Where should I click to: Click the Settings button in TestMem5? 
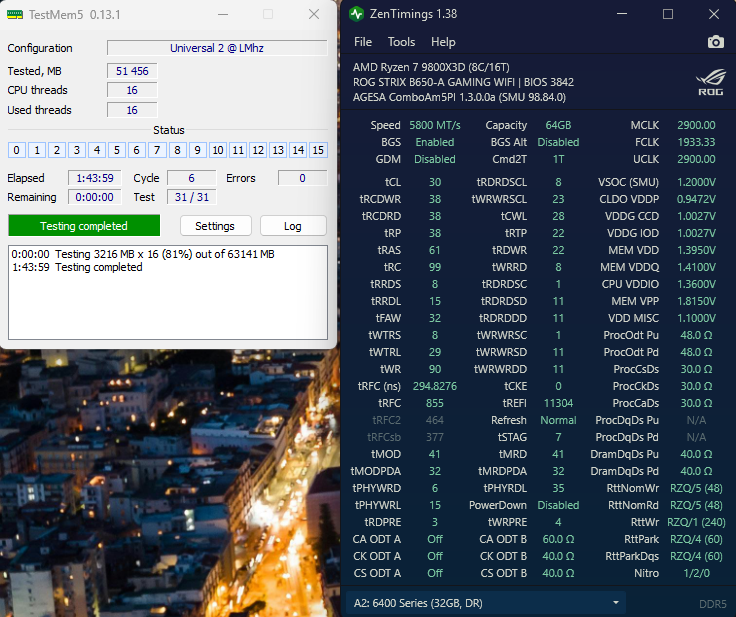(215, 226)
